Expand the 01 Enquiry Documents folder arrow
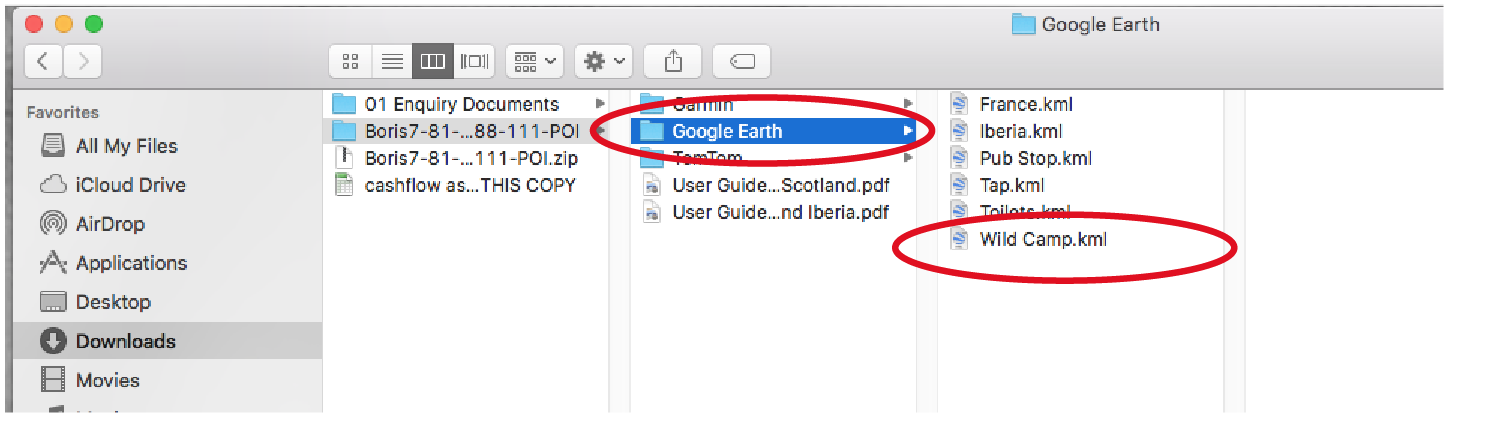1511x440 pixels. (x=600, y=104)
